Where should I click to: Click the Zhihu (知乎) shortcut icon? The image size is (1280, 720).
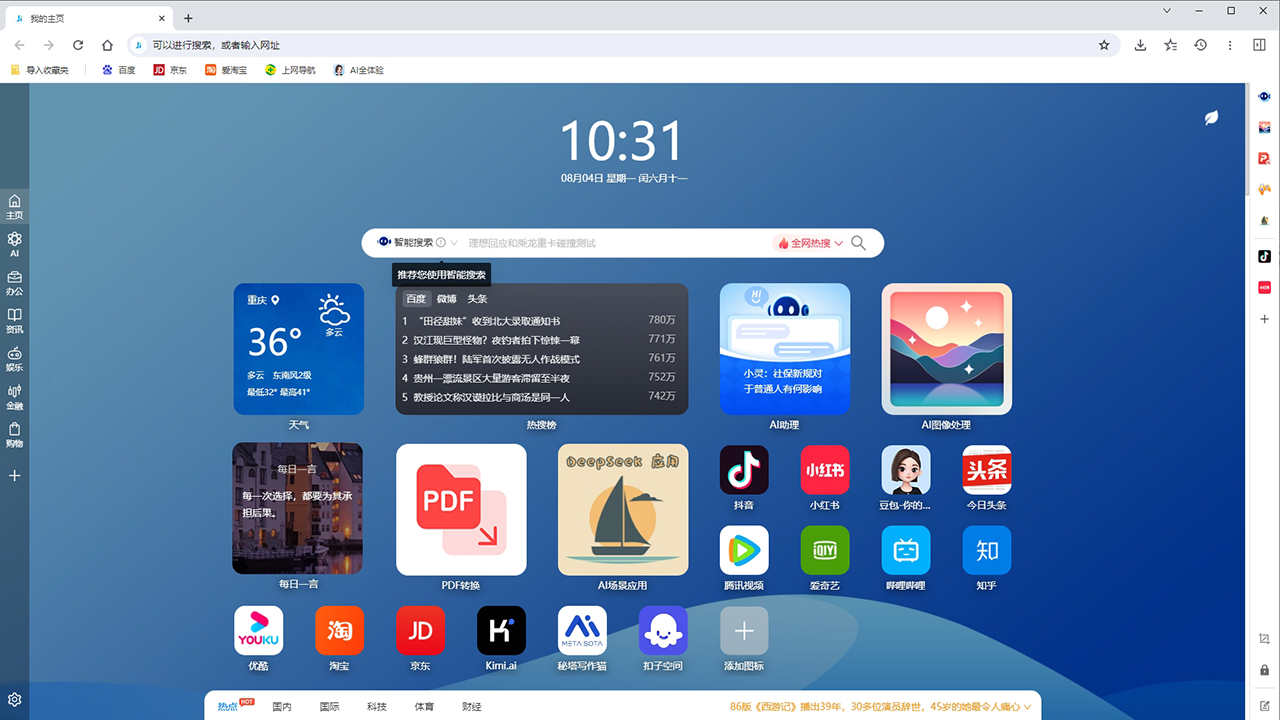[x=987, y=550]
